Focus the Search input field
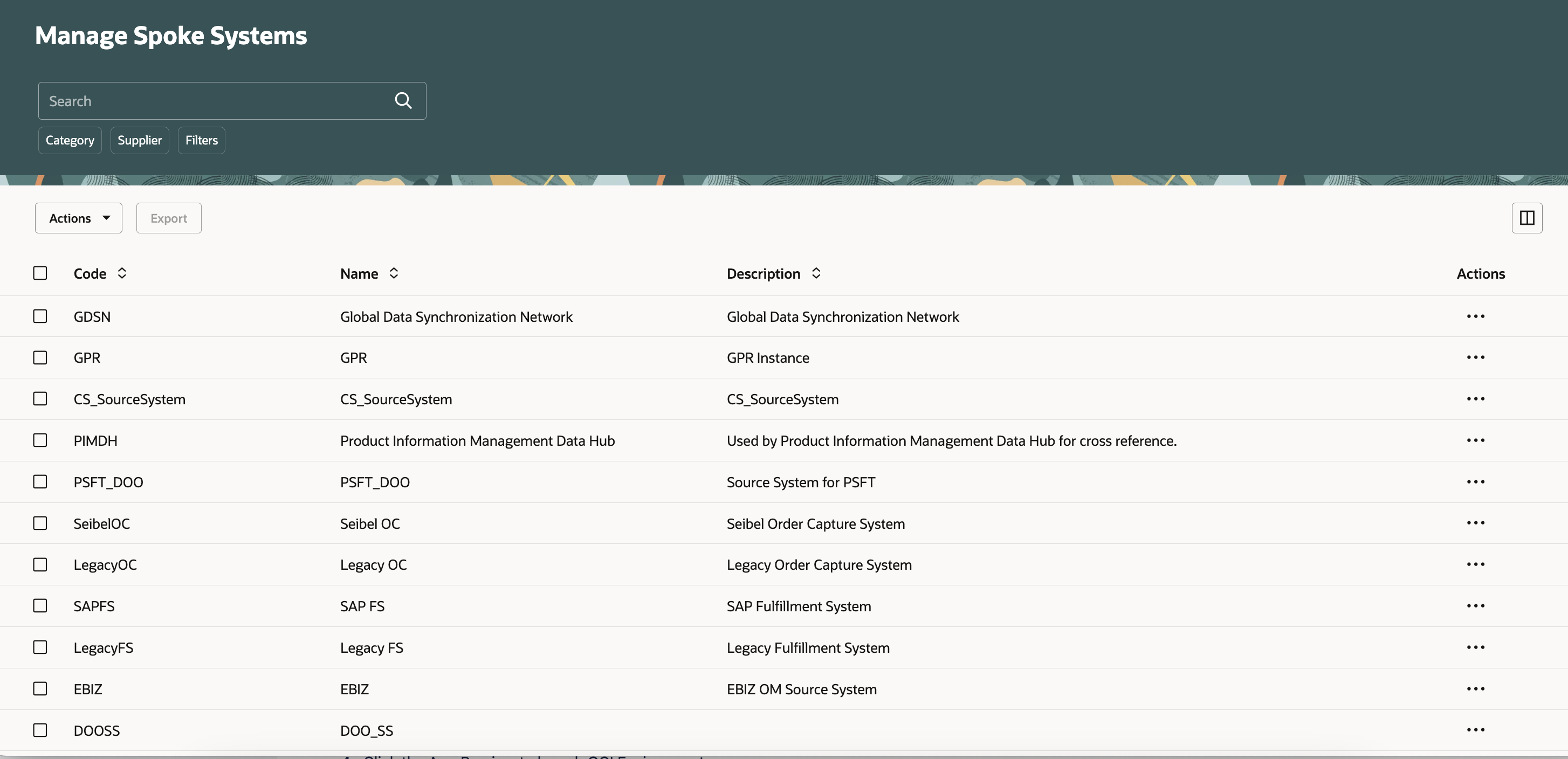The width and height of the screenshot is (1568, 759). pyautogui.click(x=213, y=101)
